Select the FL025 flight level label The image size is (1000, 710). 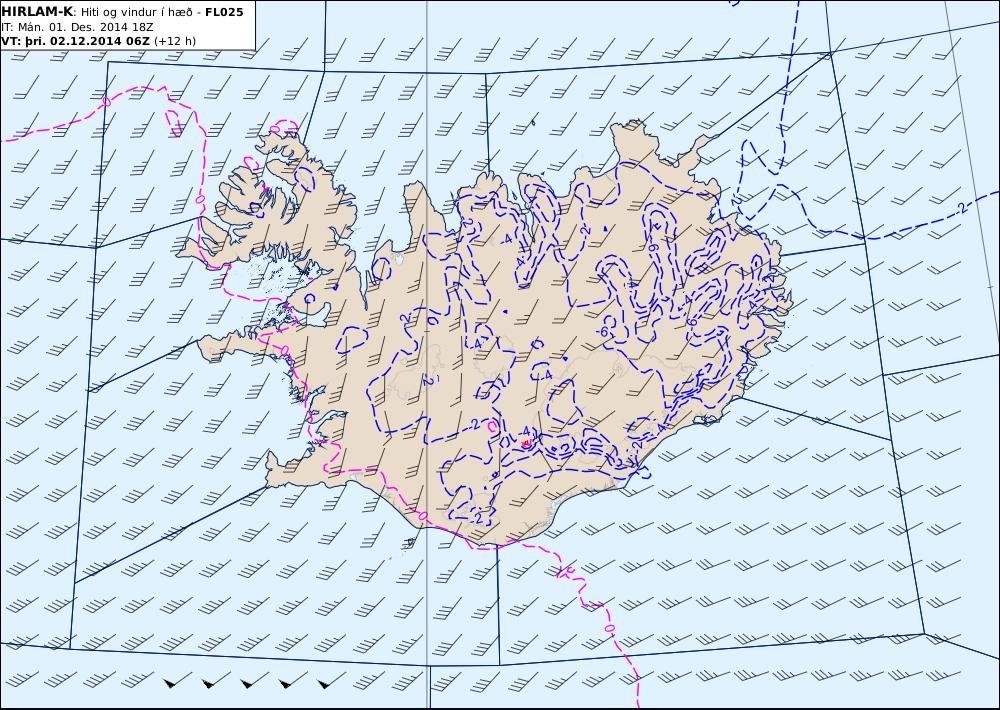pyautogui.click(x=224, y=12)
